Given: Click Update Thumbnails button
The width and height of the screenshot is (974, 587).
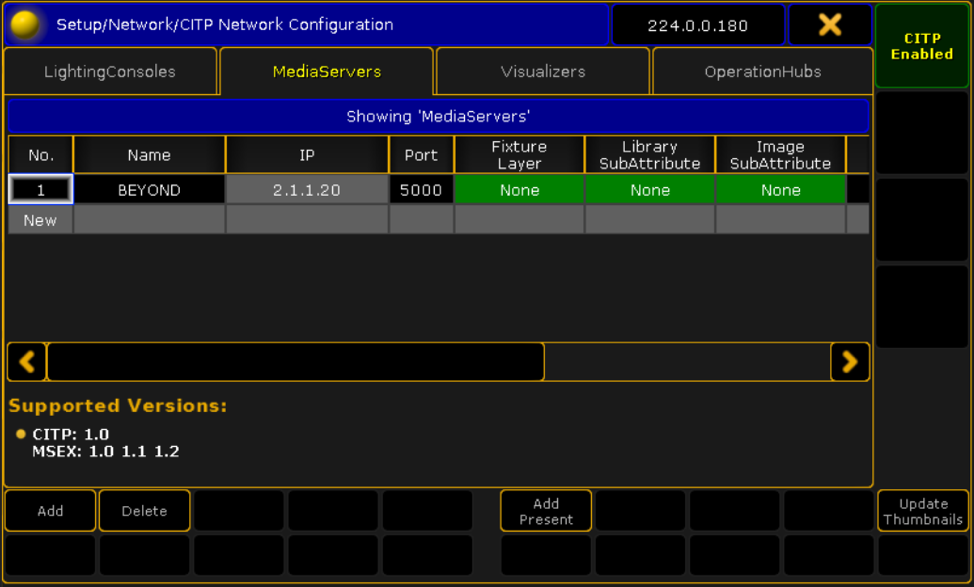Looking at the screenshot, I should [x=923, y=511].
